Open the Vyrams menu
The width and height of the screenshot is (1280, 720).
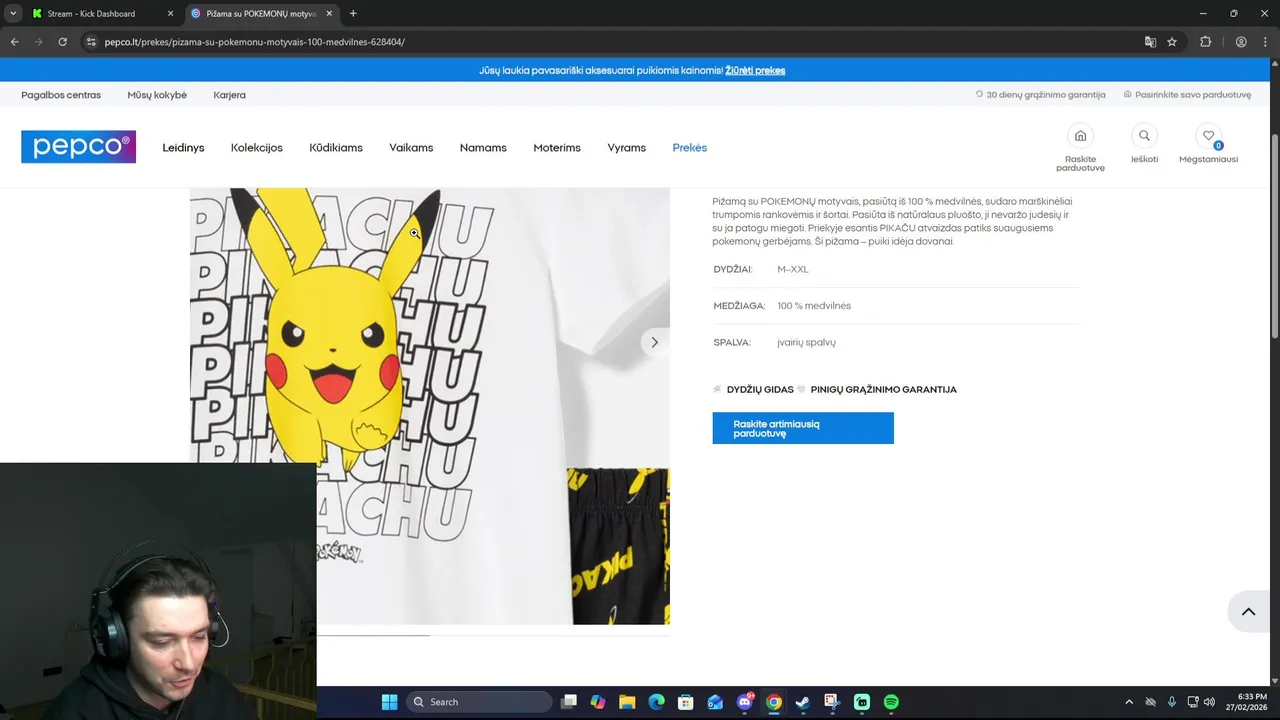click(x=627, y=148)
